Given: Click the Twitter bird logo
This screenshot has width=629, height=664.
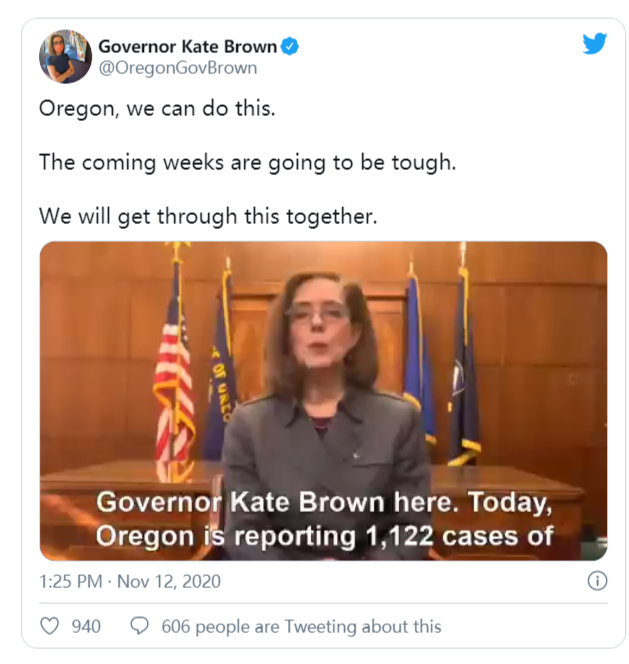Looking at the screenshot, I should 594,44.
